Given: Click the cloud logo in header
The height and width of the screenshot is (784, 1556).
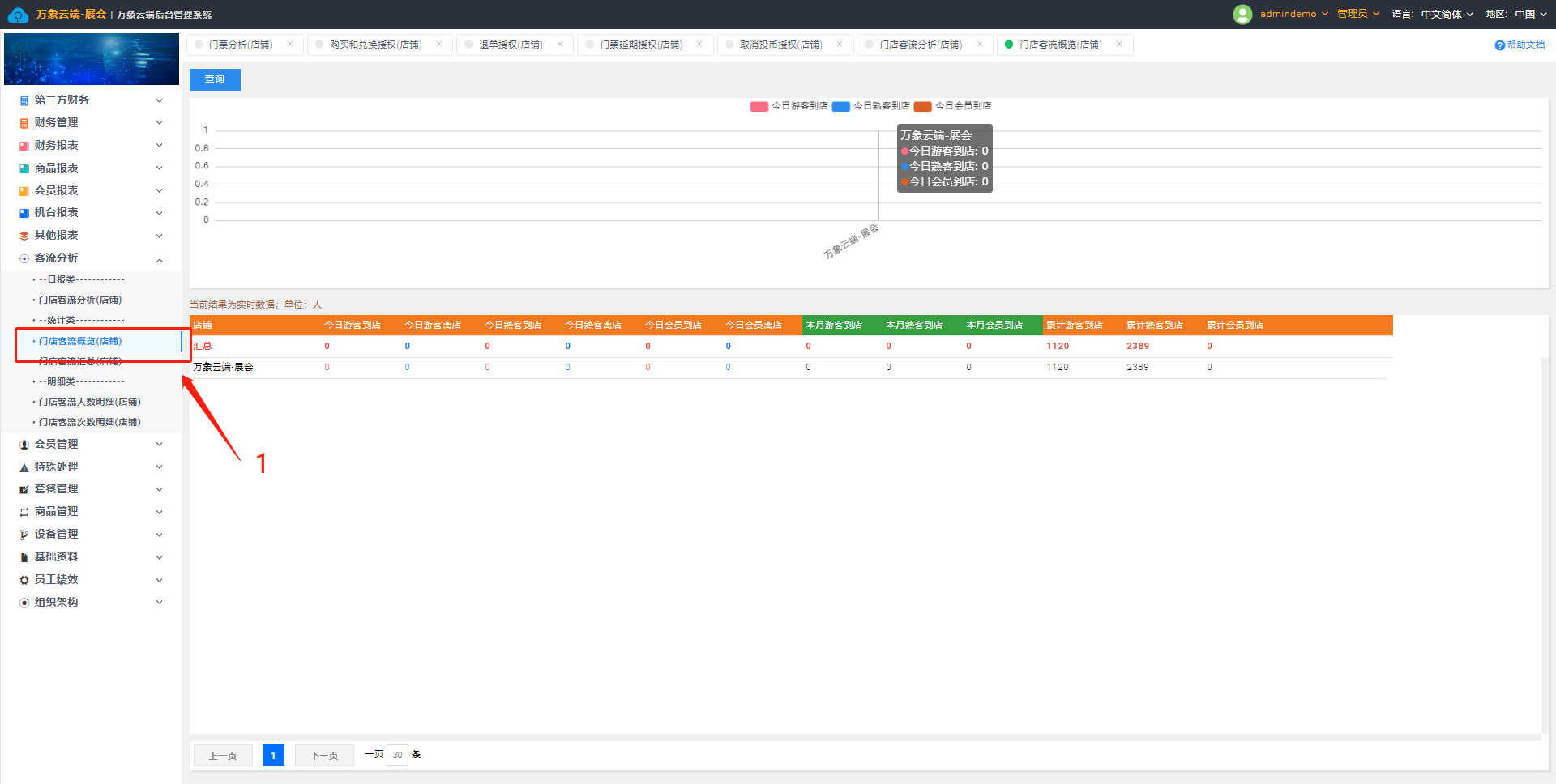Looking at the screenshot, I should pos(18,15).
